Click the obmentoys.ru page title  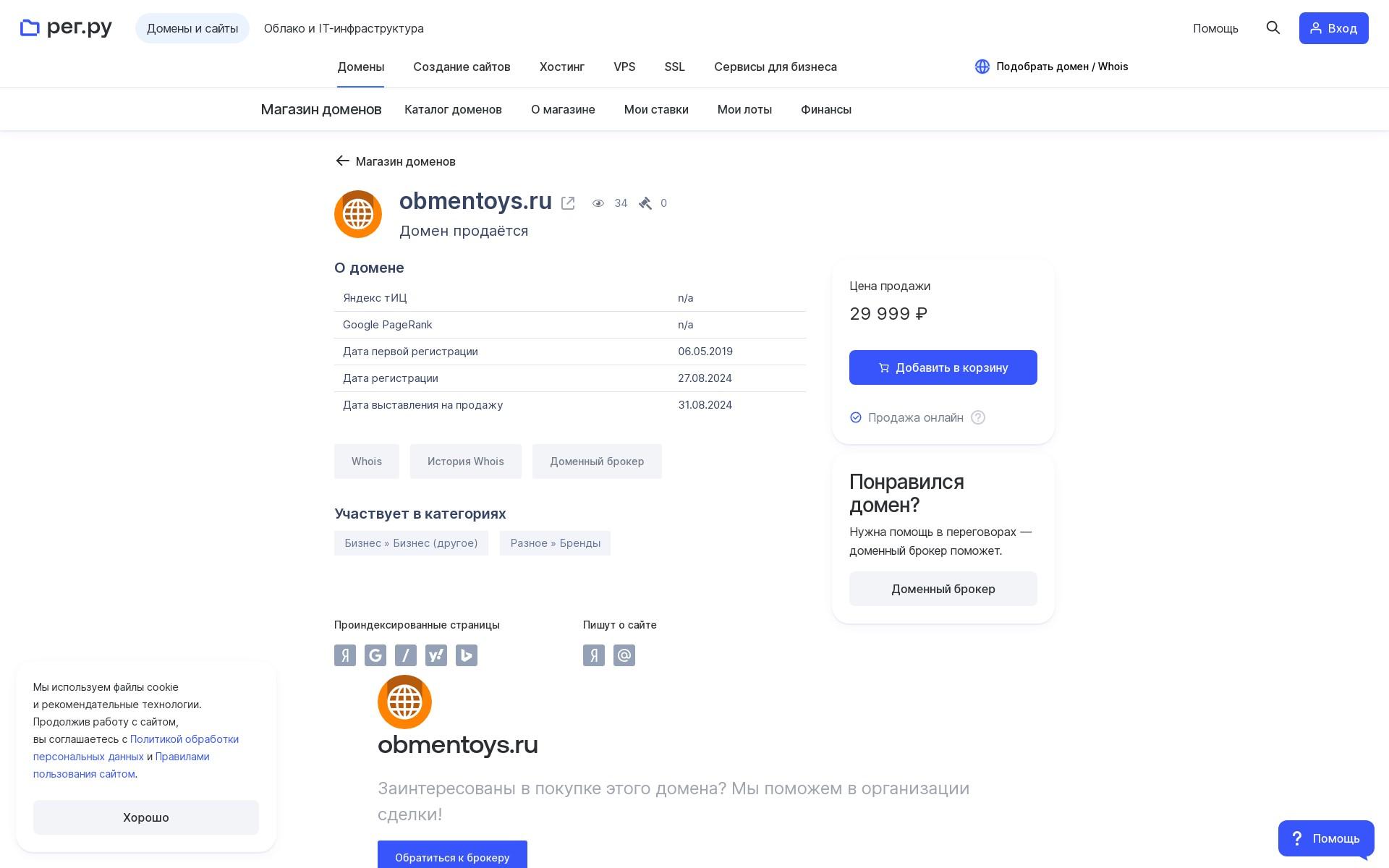click(x=475, y=201)
